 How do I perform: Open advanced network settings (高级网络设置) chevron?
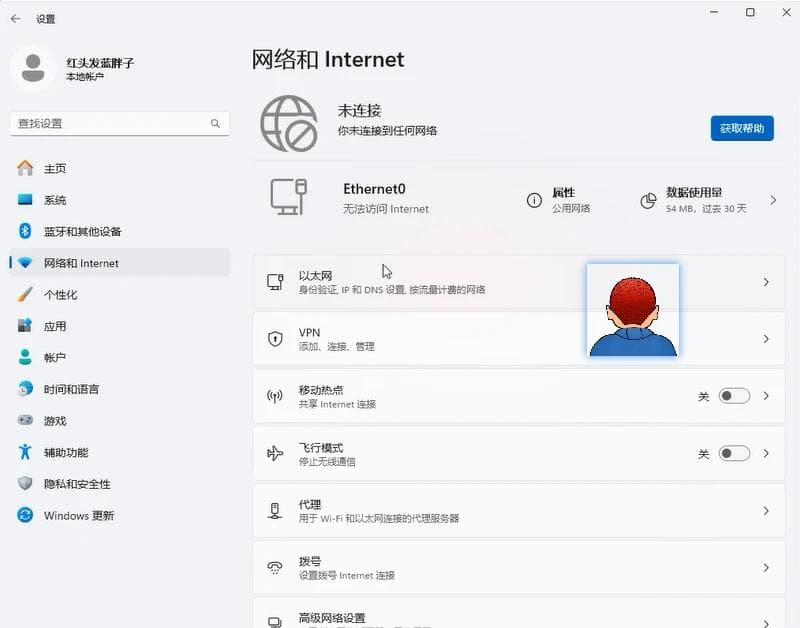(766, 622)
